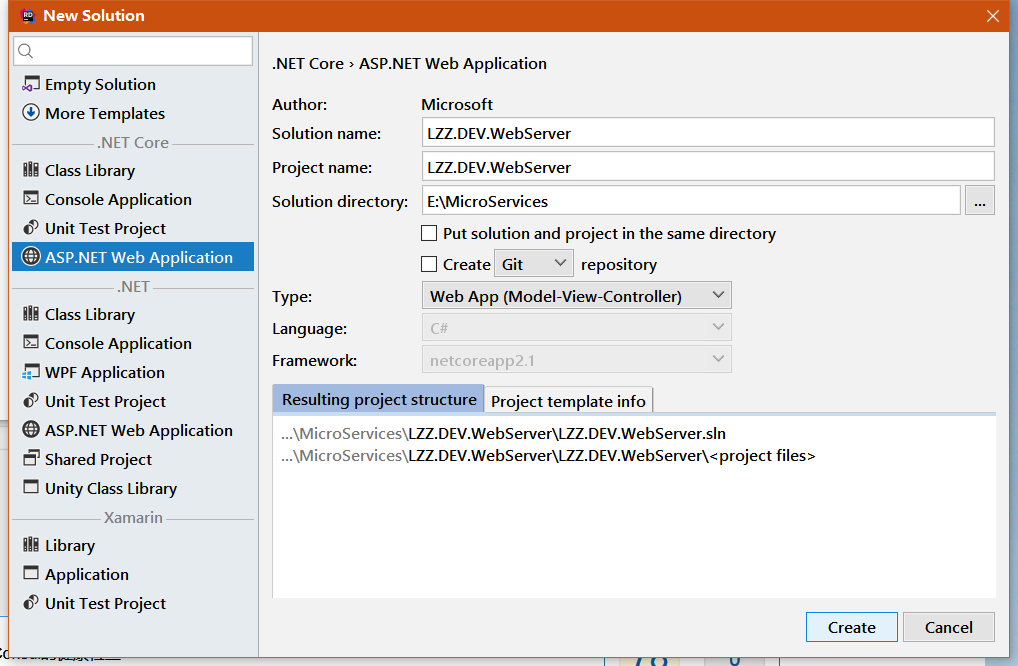Select the .NET Class Library icon
Viewport: 1018px width, 666px height.
(x=31, y=314)
